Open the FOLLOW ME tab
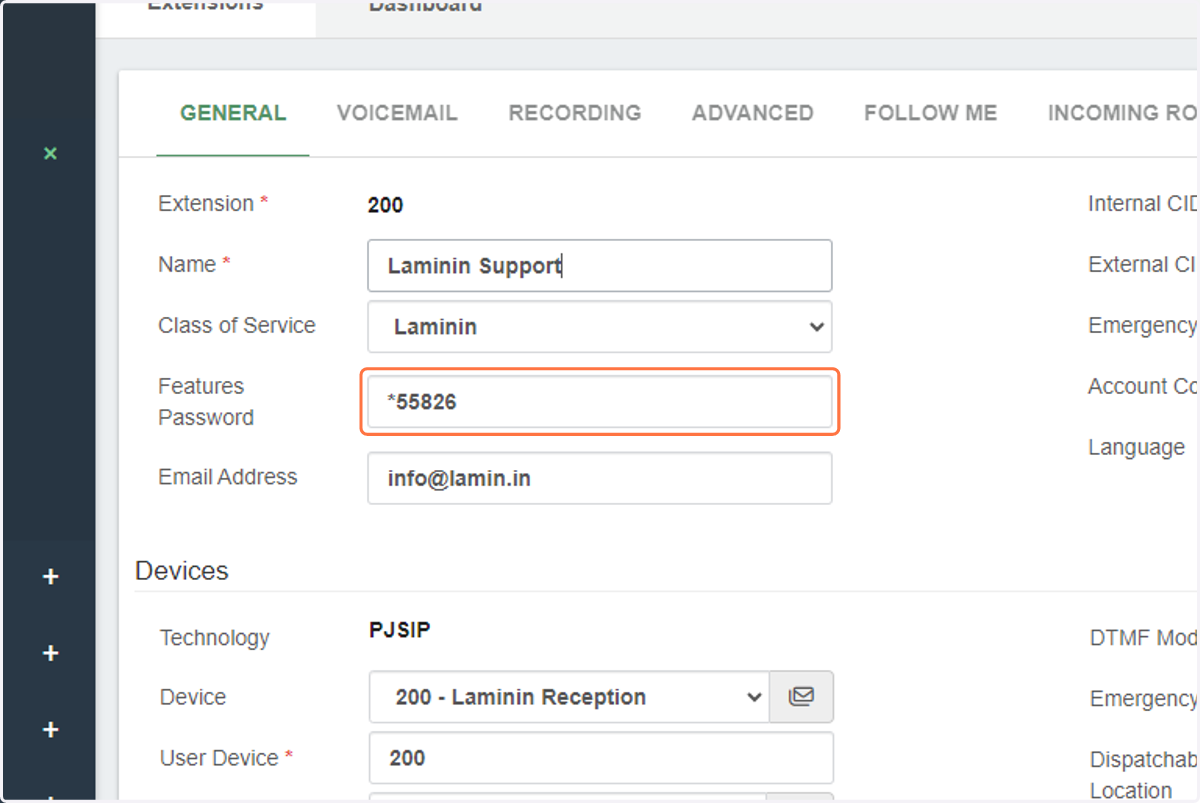The height and width of the screenshot is (803, 1200). click(x=931, y=113)
